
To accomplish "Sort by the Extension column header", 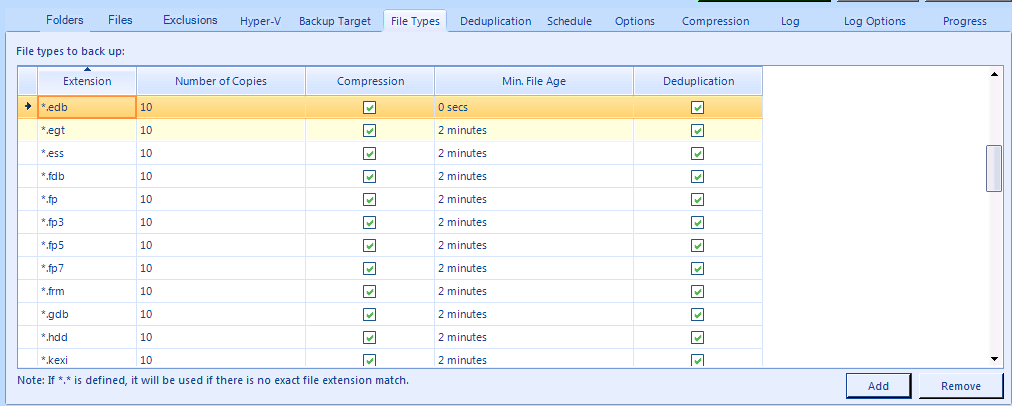I will [87, 81].
